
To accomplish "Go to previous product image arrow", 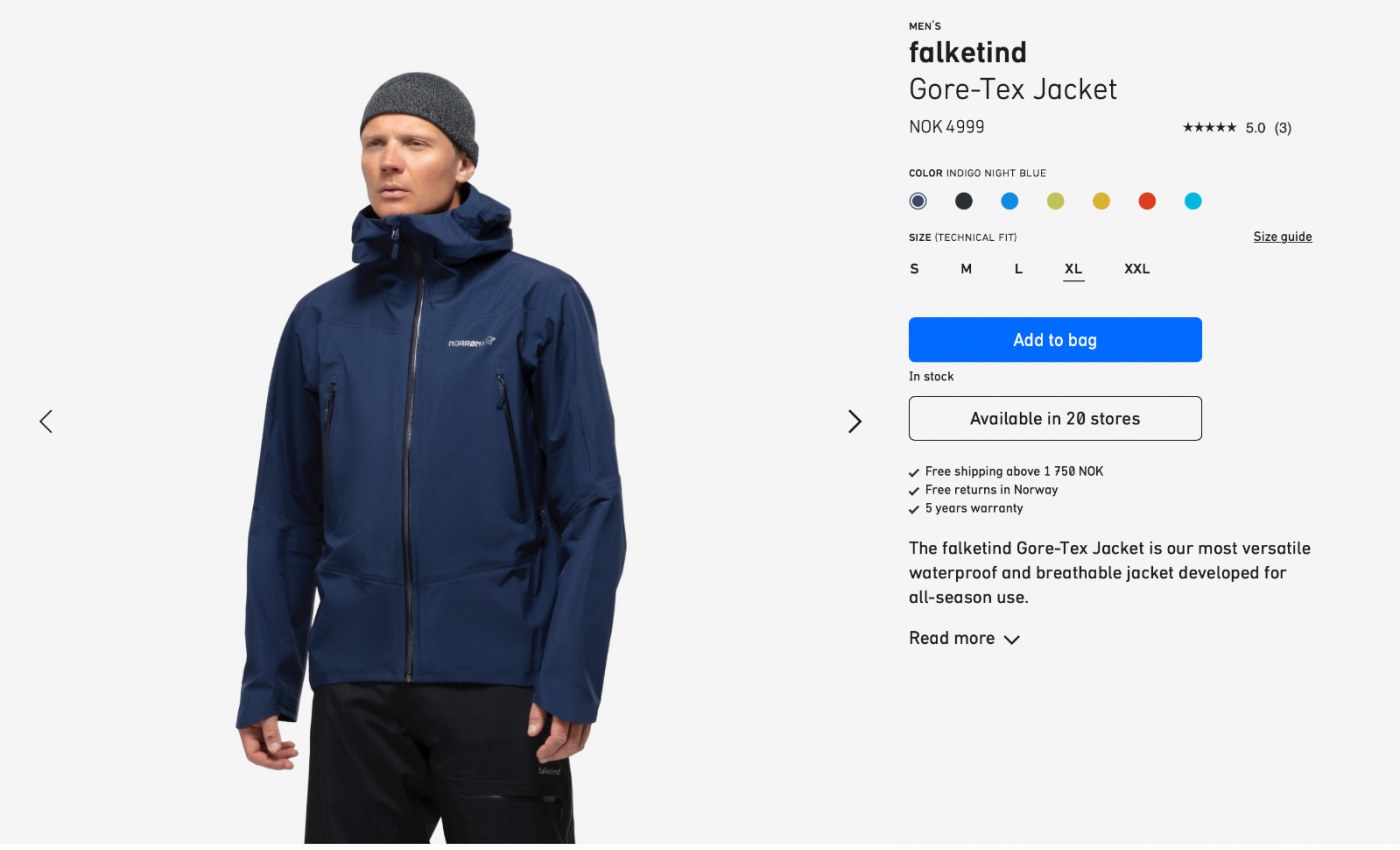I will (x=46, y=421).
